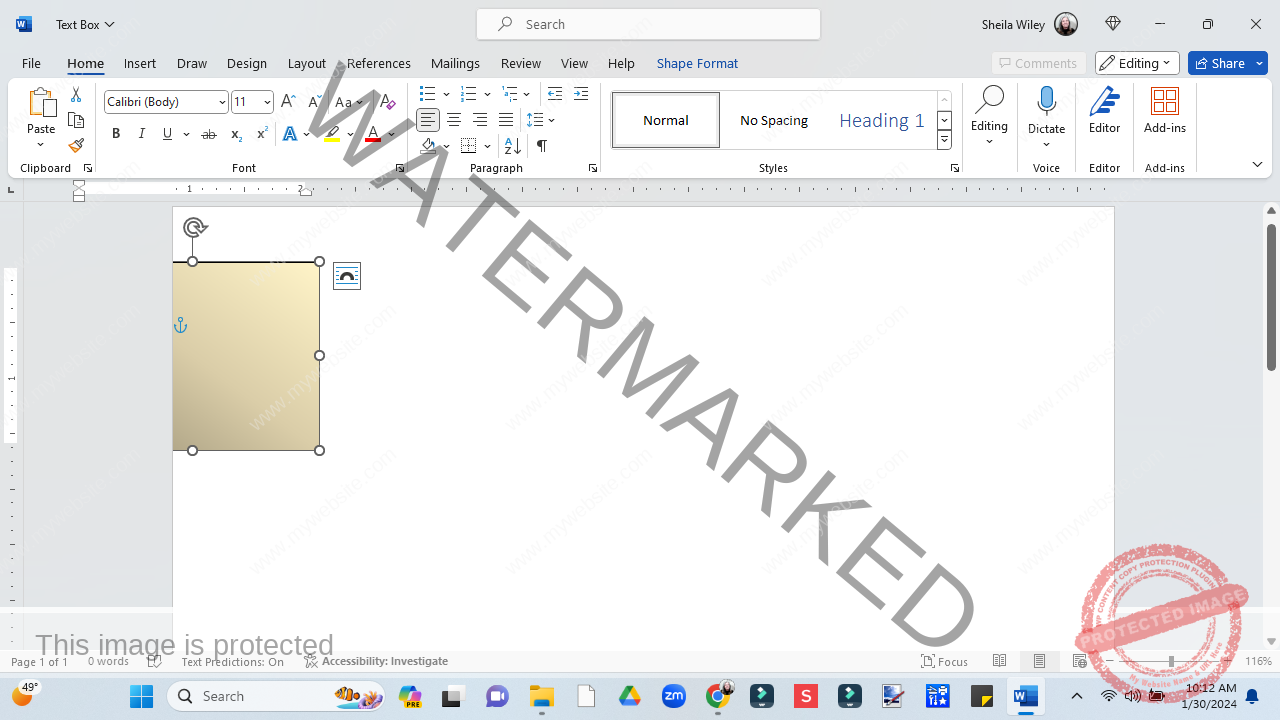1280x720 pixels.
Task: Expand the font size dropdown
Action: [267, 102]
